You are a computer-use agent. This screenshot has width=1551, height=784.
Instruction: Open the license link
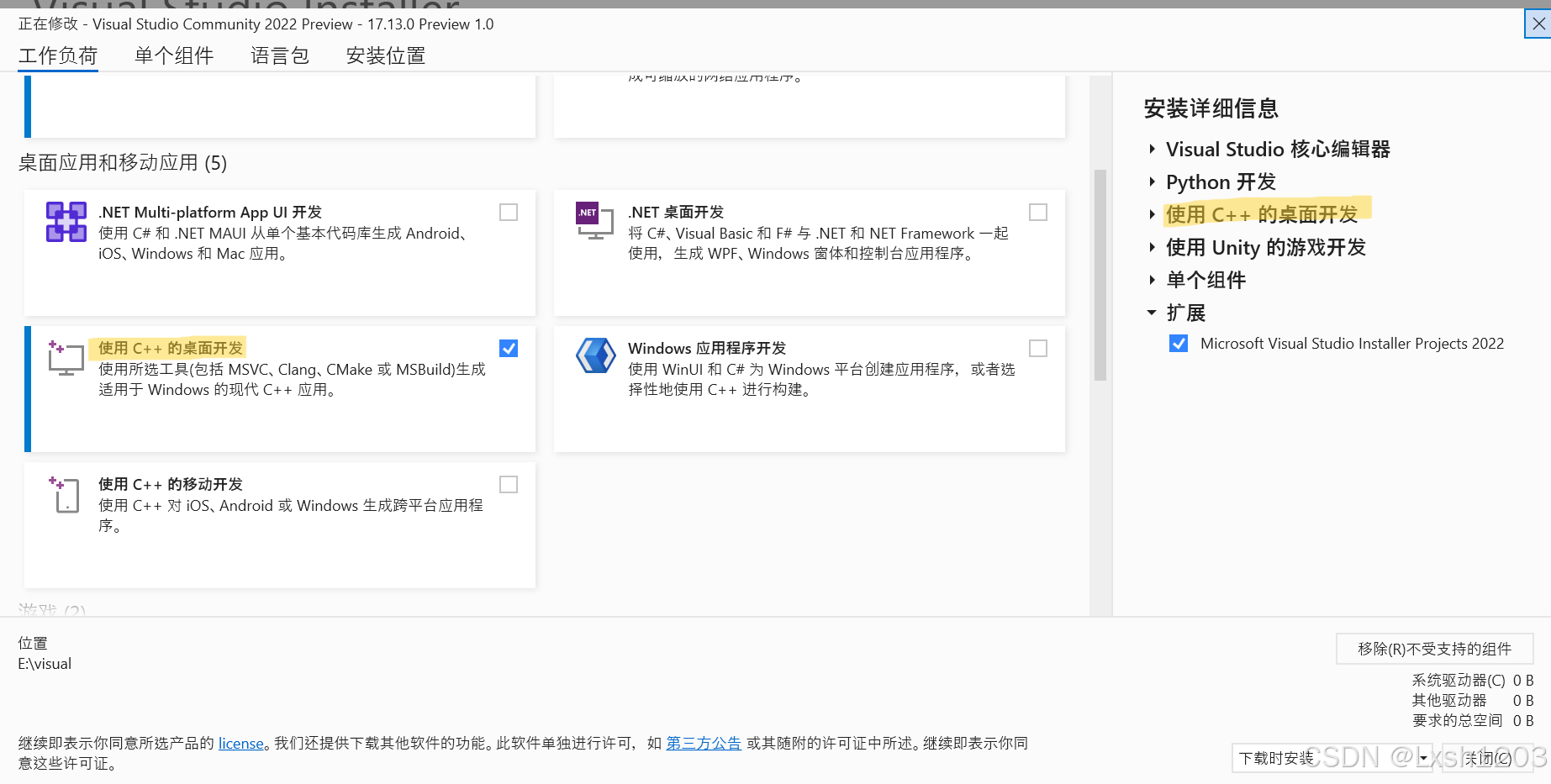[241, 744]
